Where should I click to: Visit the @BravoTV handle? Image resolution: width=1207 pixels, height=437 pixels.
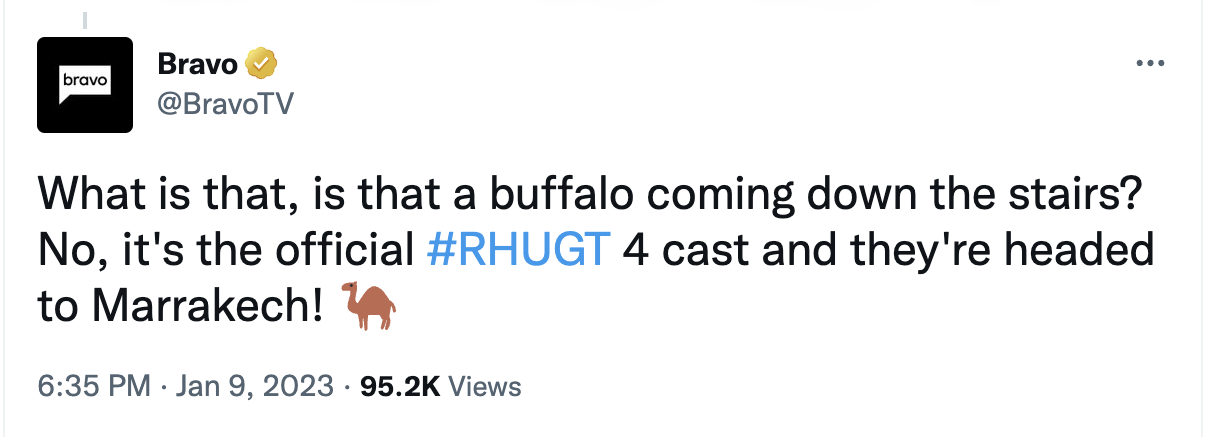pos(225,104)
